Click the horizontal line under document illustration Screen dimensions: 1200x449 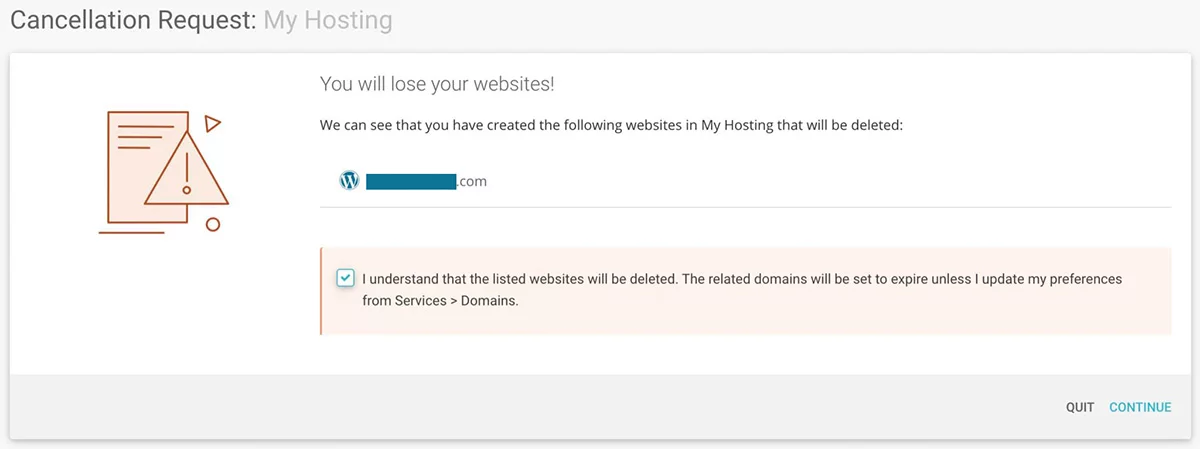(131, 233)
